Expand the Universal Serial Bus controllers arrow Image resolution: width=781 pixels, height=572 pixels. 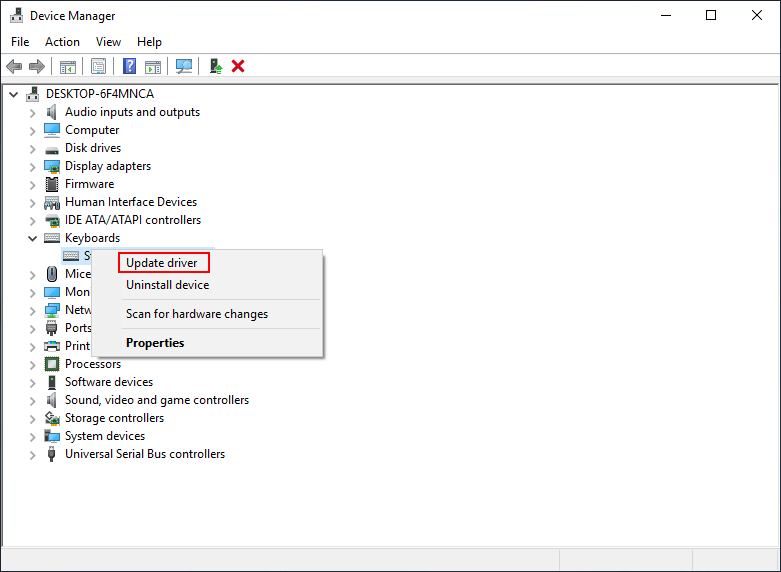tap(32, 455)
